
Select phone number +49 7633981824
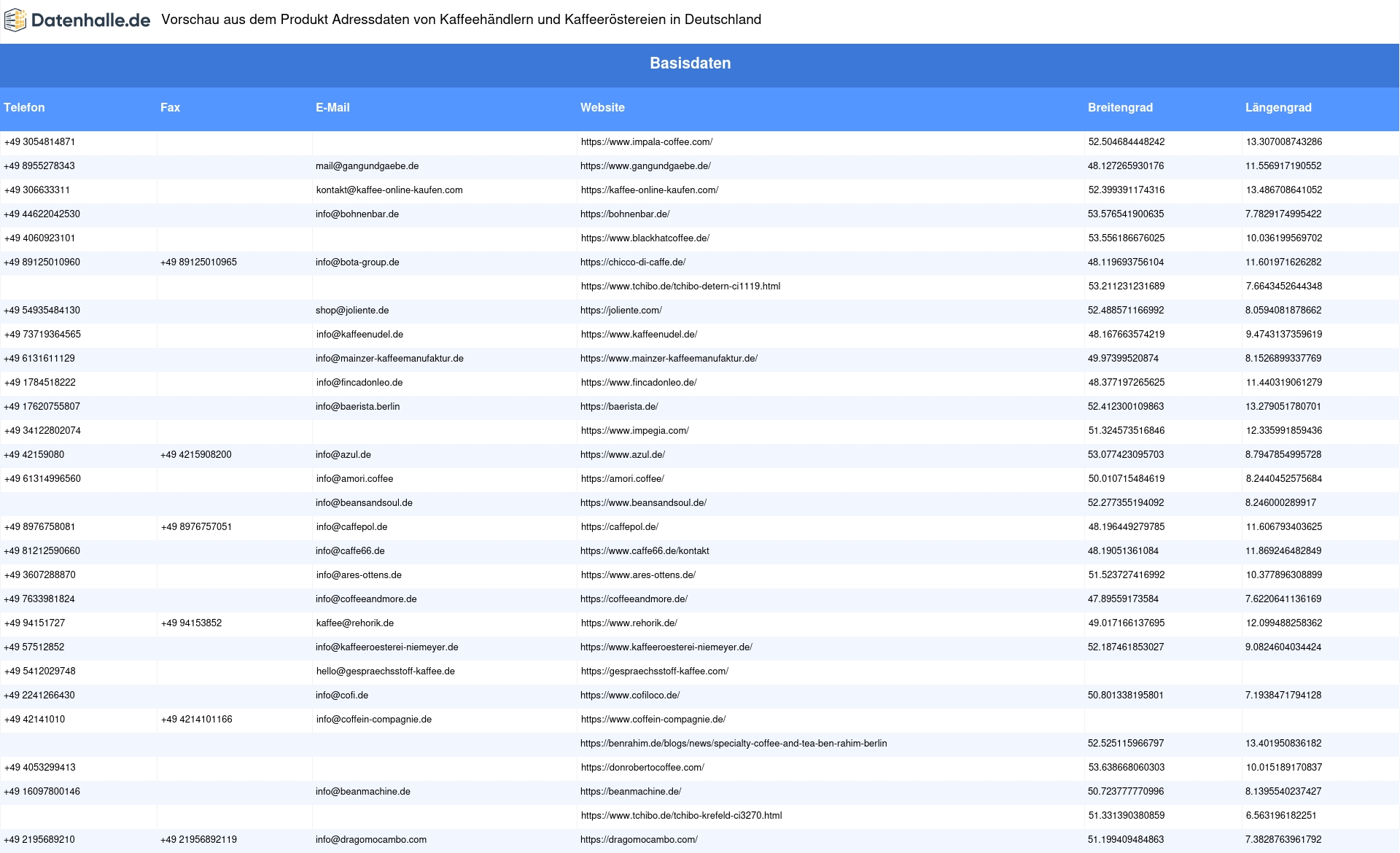coord(39,599)
